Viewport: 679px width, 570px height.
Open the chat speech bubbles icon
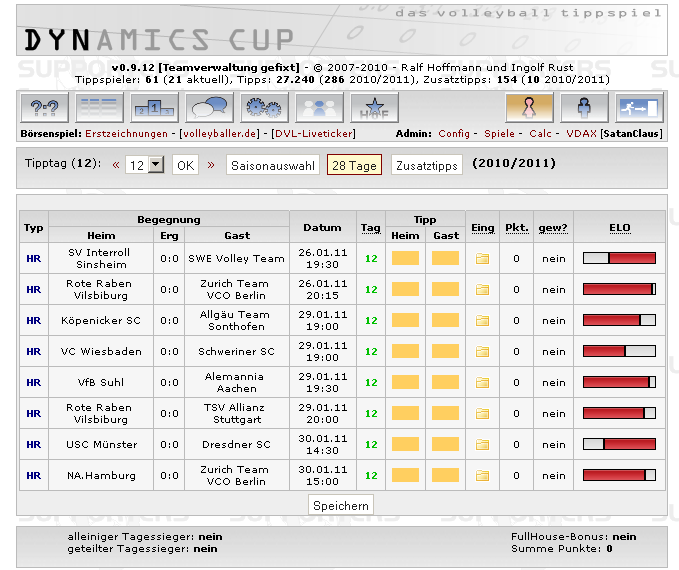tap(210, 107)
